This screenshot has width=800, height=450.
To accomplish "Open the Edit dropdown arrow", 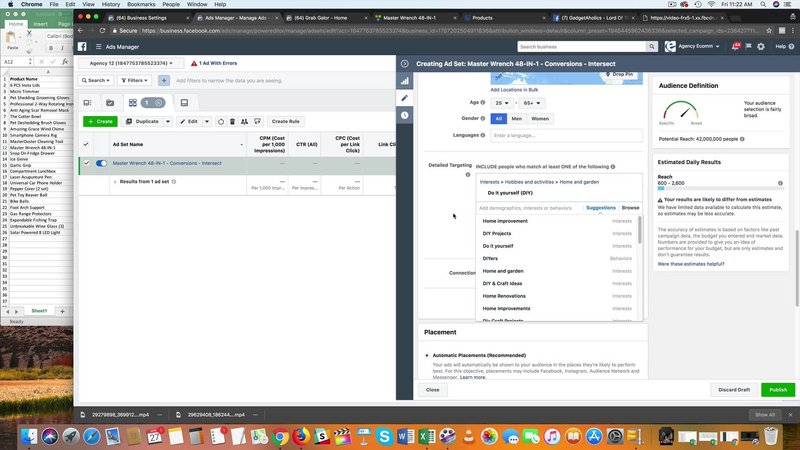I will coord(207,121).
